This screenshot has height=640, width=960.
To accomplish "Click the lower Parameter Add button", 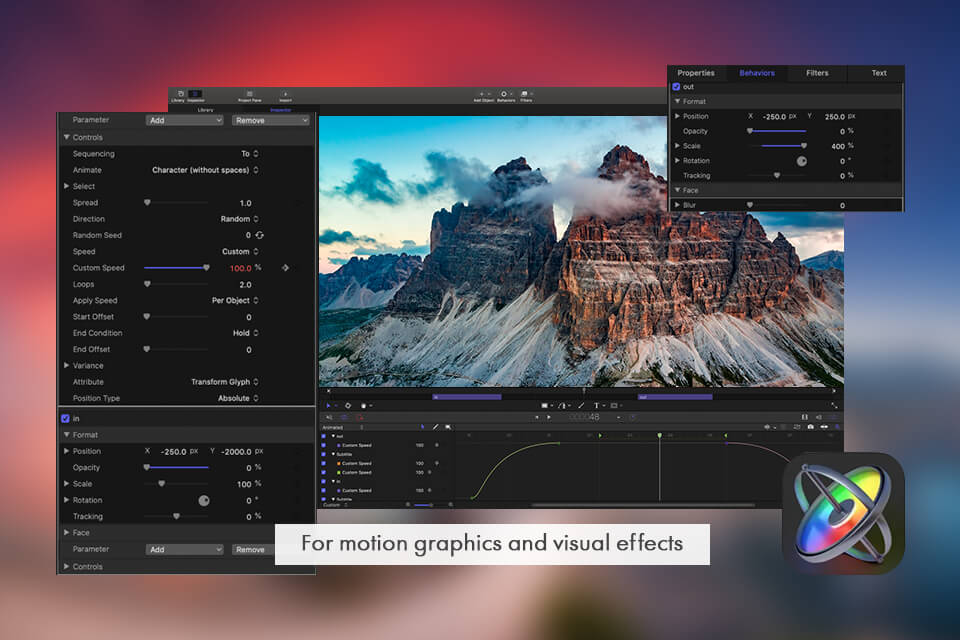I will tap(184, 549).
